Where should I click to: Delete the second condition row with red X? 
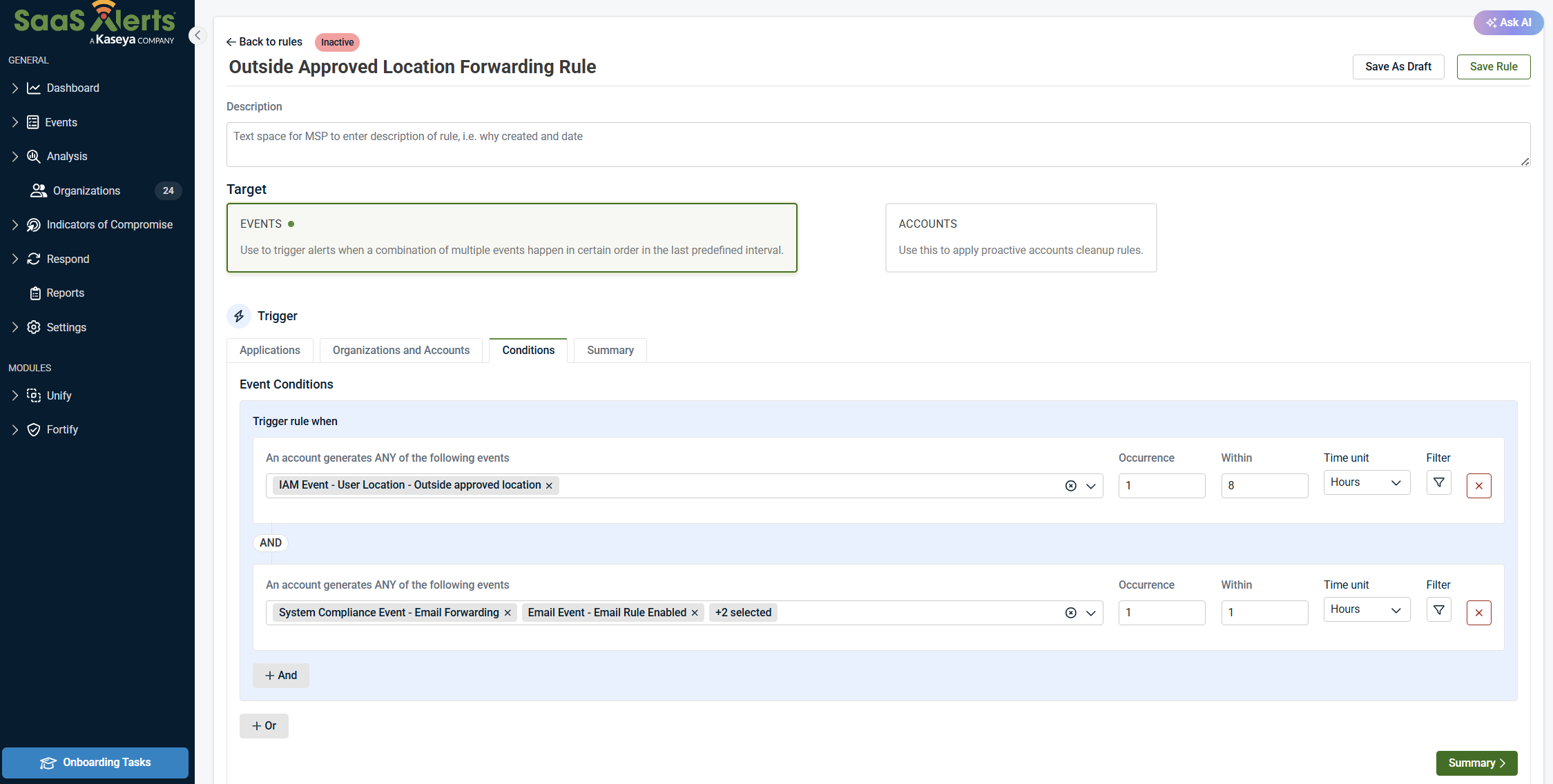(x=1478, y=613)
